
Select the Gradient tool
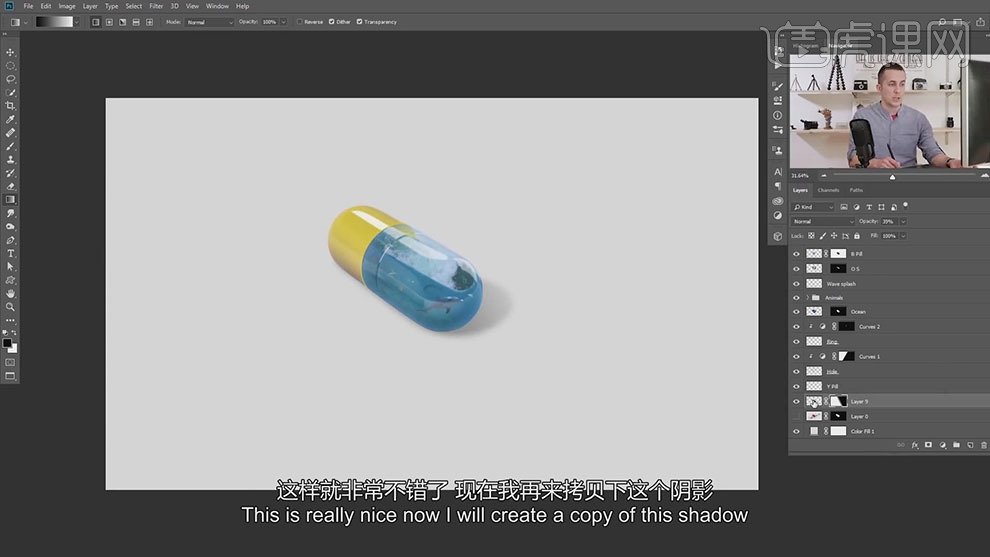[x=10, y=200]
